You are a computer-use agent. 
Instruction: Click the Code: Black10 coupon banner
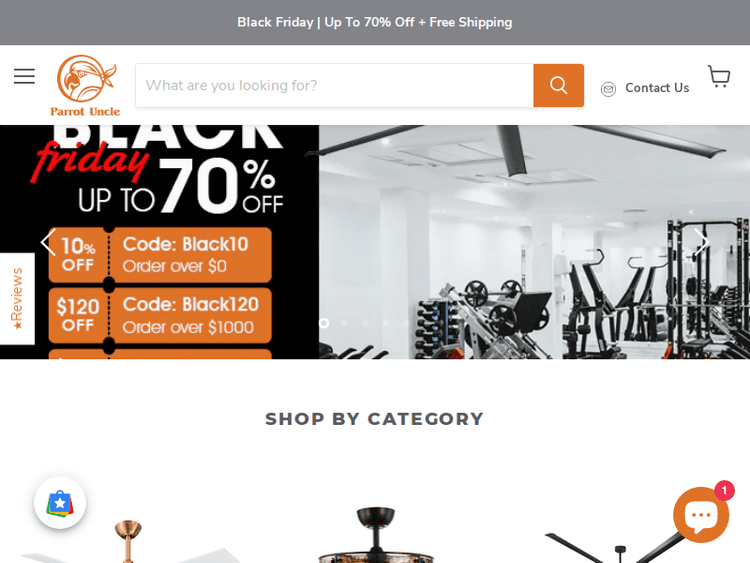click(160, 255)
